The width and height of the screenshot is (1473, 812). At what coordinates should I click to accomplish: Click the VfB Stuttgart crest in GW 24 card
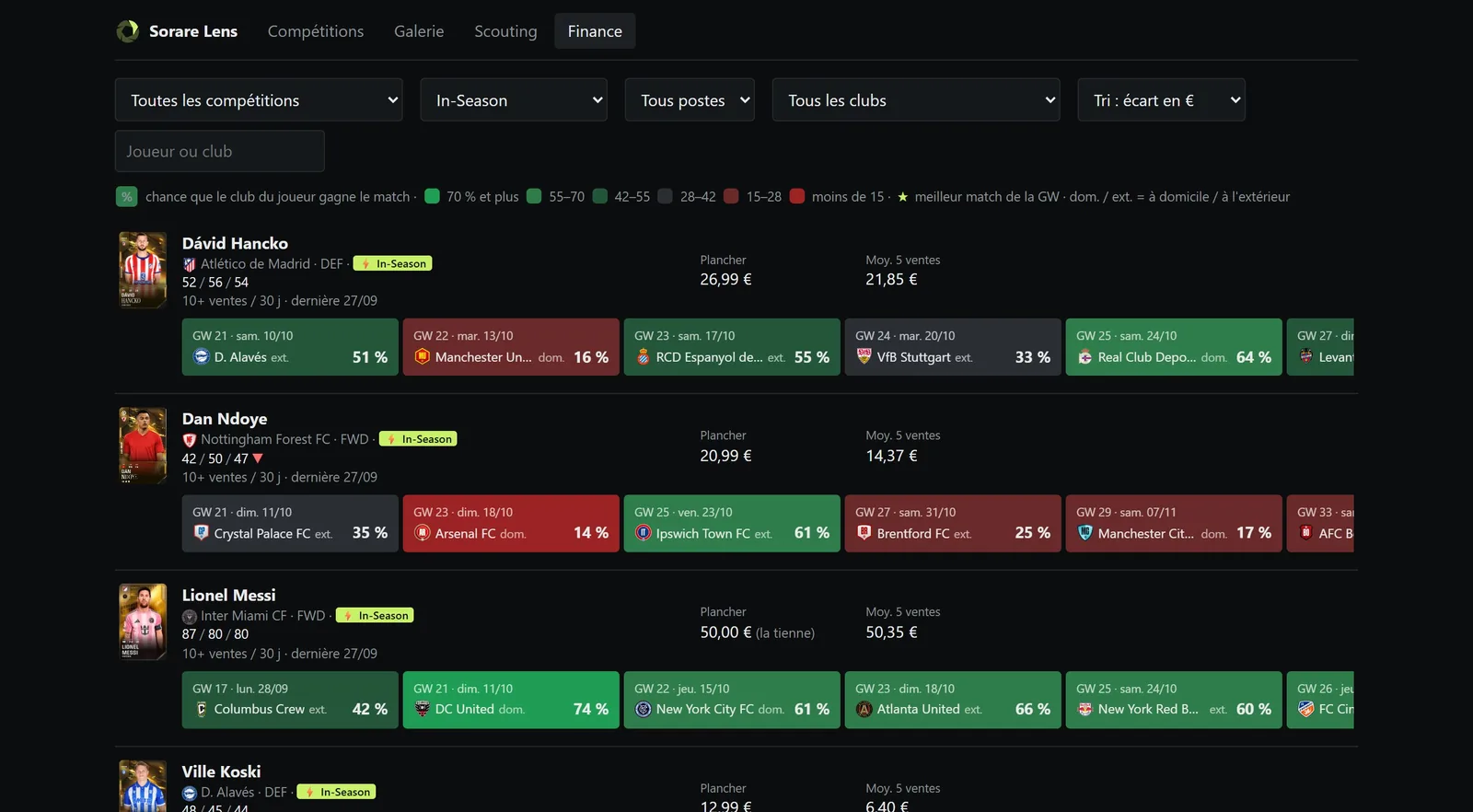864,357
